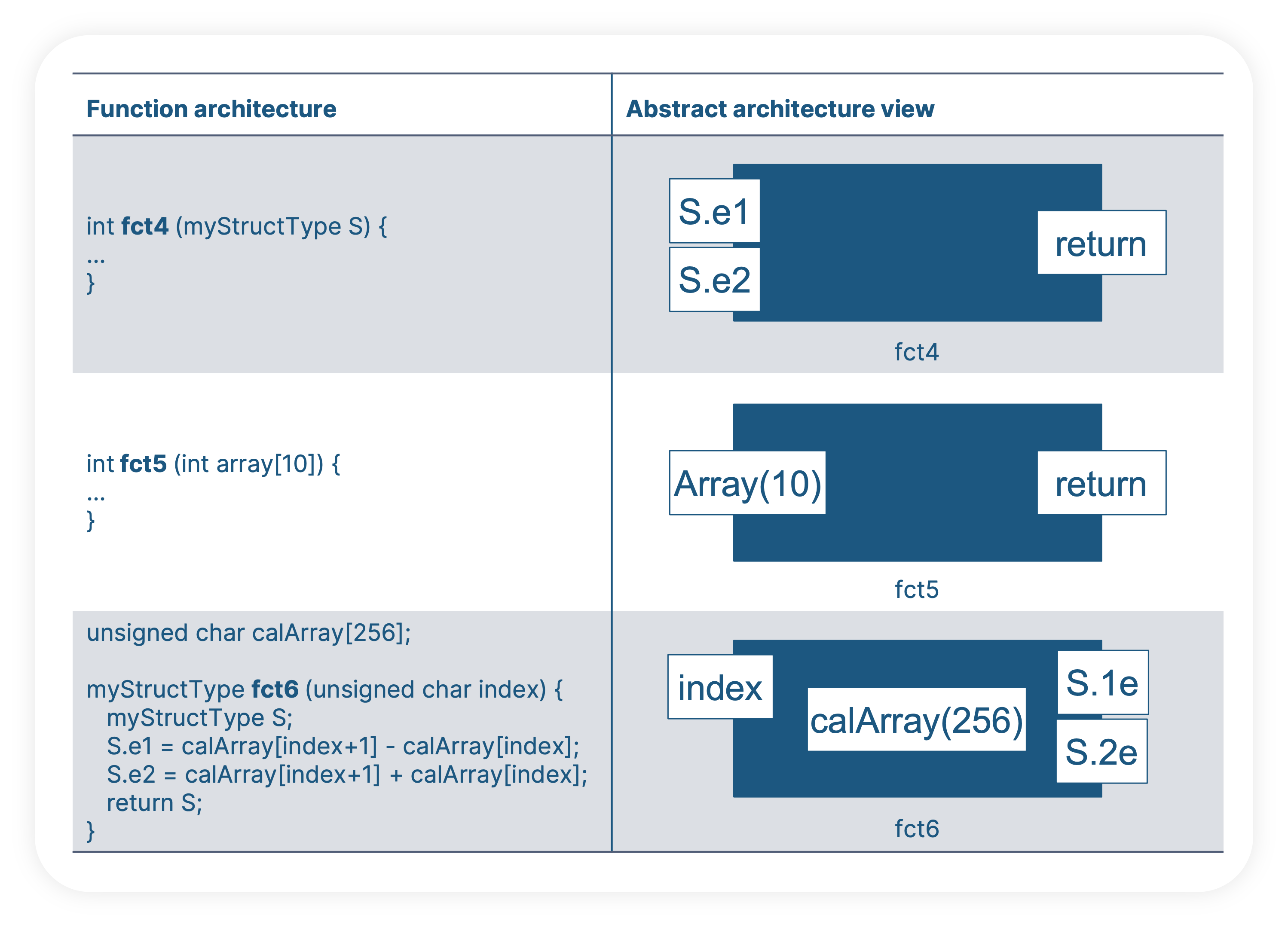
Task: Click the Array(10) input port box
Action: (747, 483)
